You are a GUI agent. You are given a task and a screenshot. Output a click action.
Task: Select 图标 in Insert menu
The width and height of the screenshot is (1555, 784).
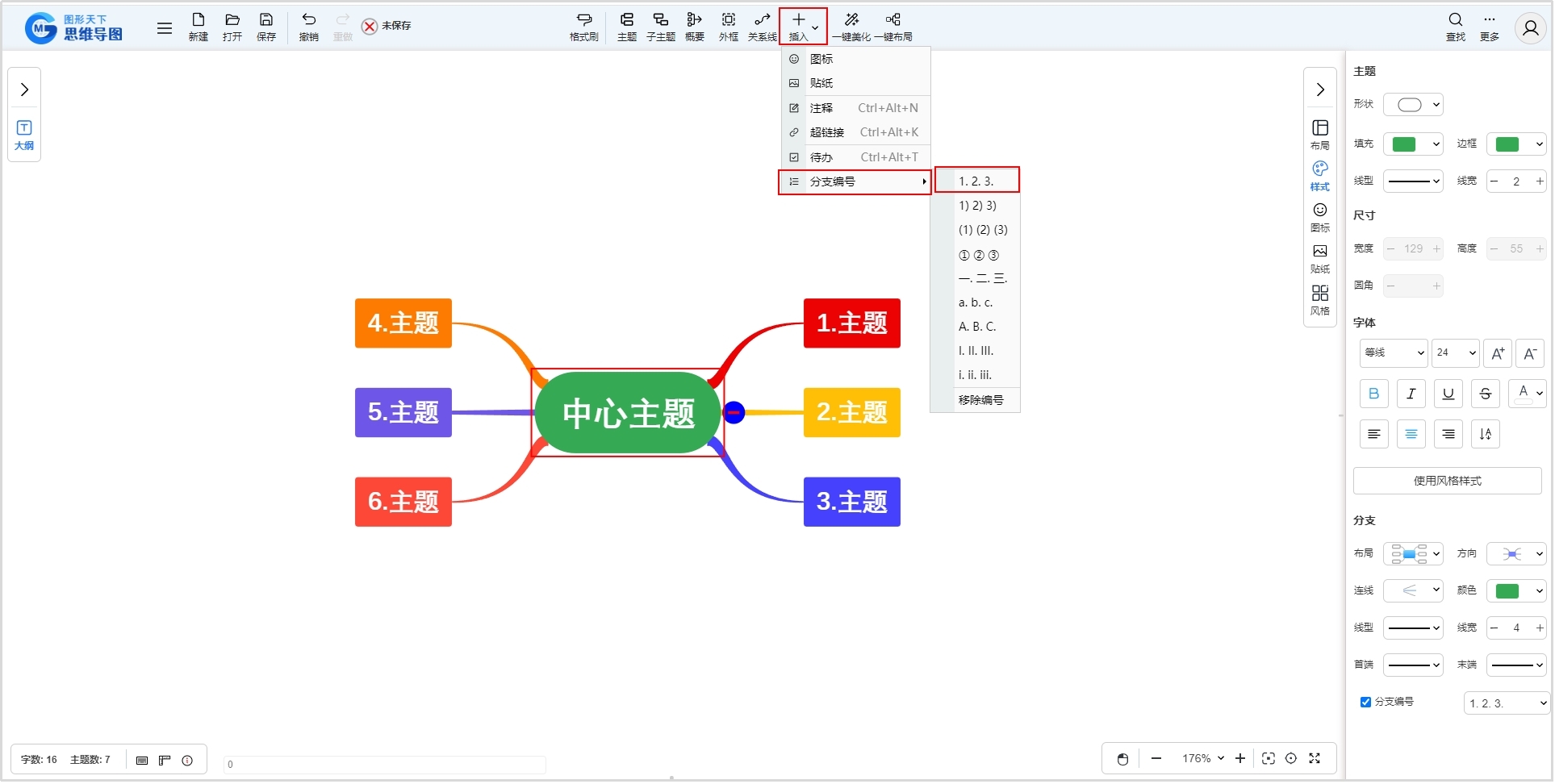pos(855,59)
